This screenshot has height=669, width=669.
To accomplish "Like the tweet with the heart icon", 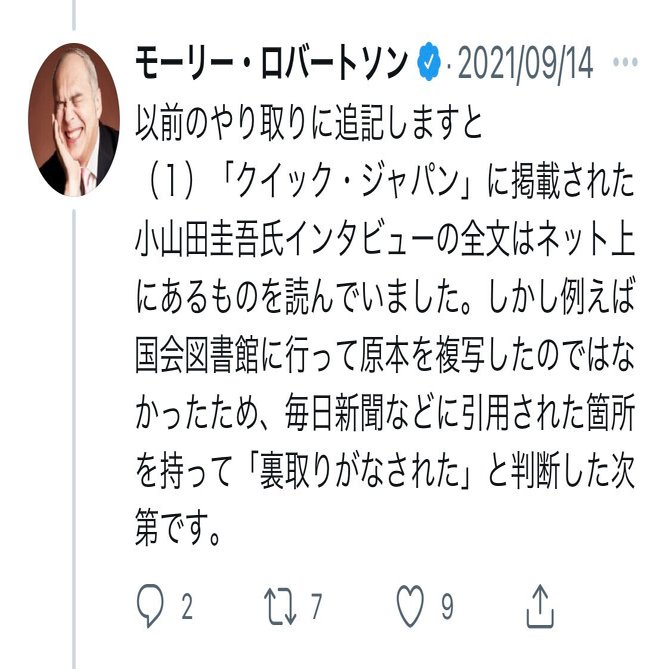I will [x=410, y=606].
